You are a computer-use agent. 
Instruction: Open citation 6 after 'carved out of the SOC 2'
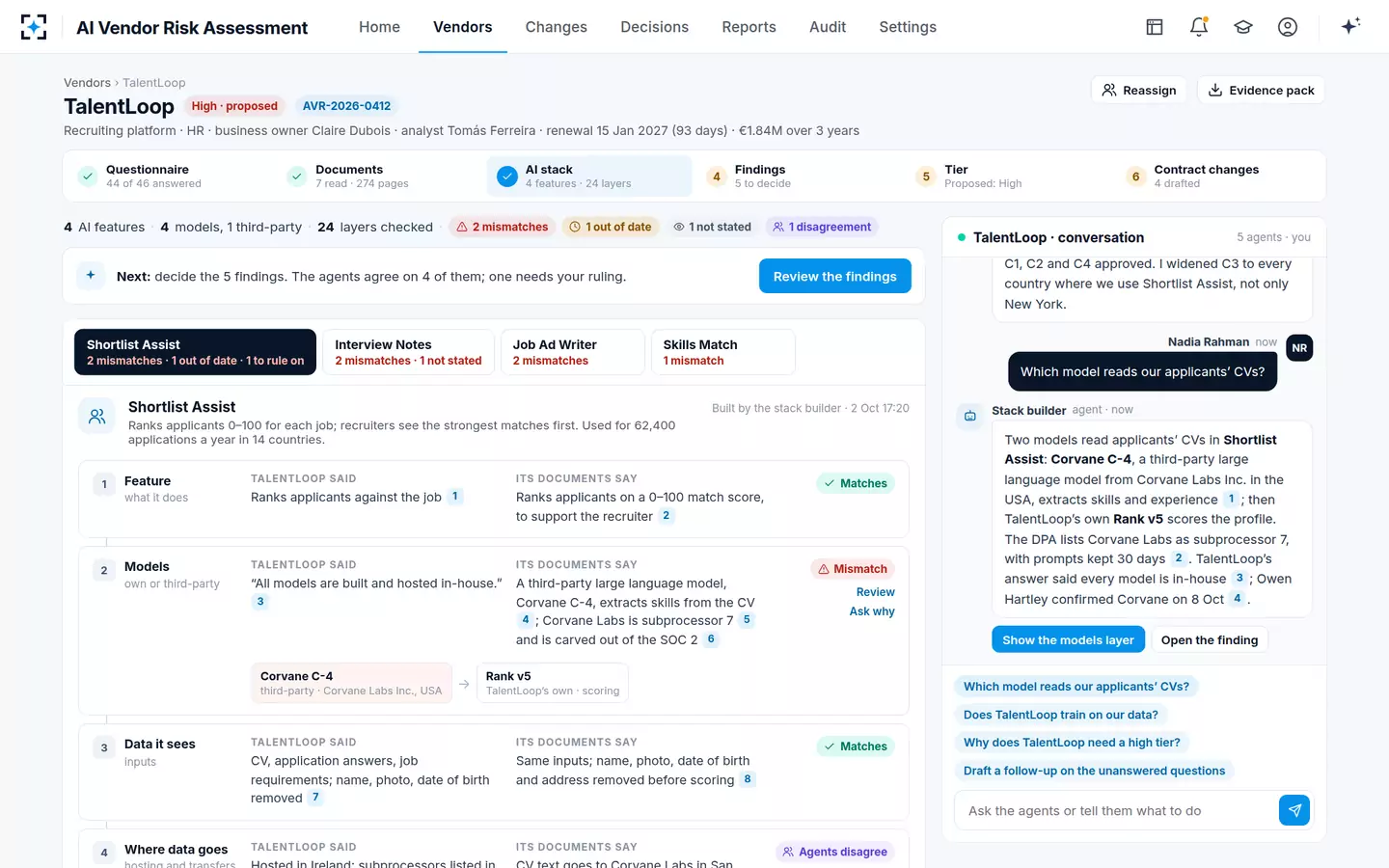pyautogui.click(x=711, y=639)
